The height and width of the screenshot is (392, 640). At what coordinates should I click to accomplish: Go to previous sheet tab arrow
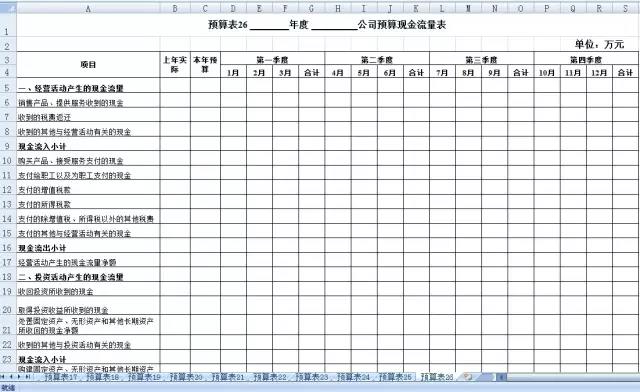[x=11, y=376]
